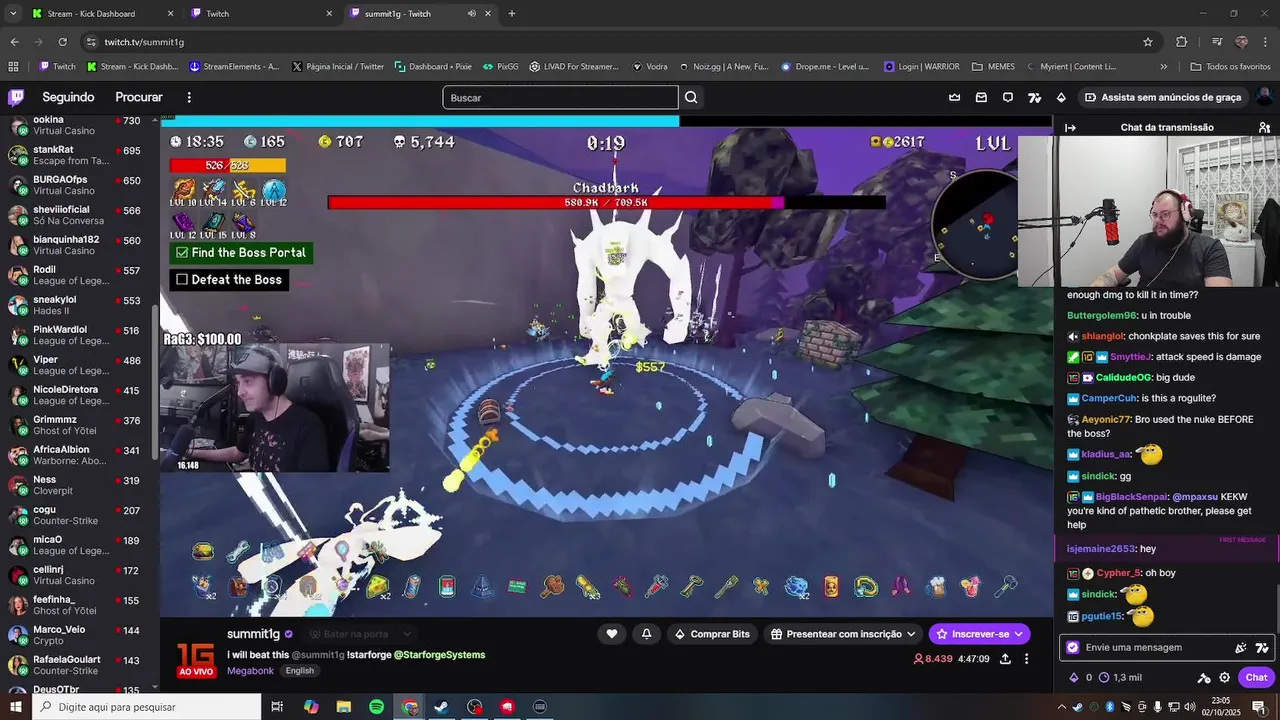Open emote picker in chat input
Image resolution: width=1280 pixels, height=720 pixels.
pyautogui.click(x=1262, y=647)
